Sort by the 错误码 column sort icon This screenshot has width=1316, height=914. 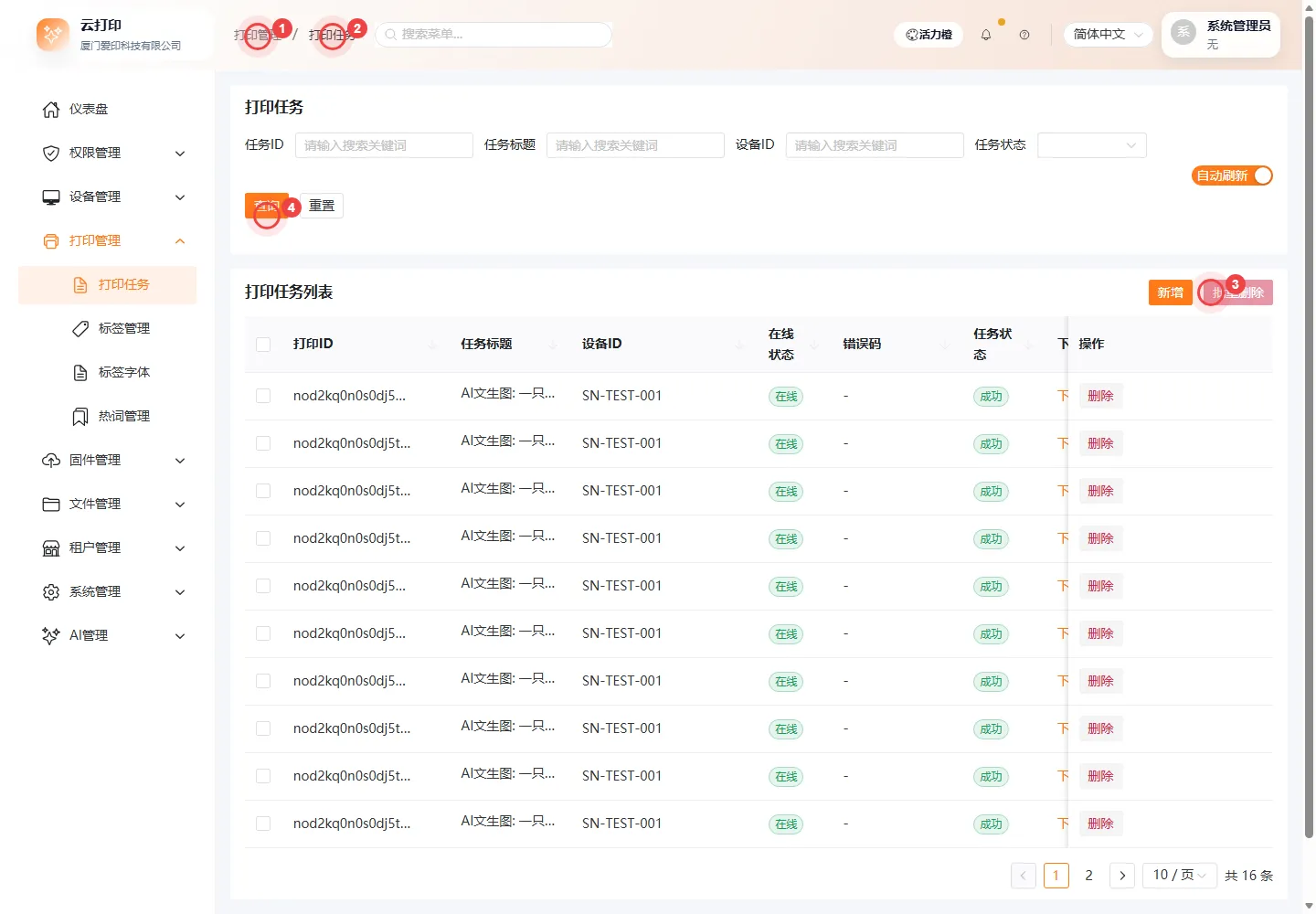pyautogui.click(x=945, y=345)
